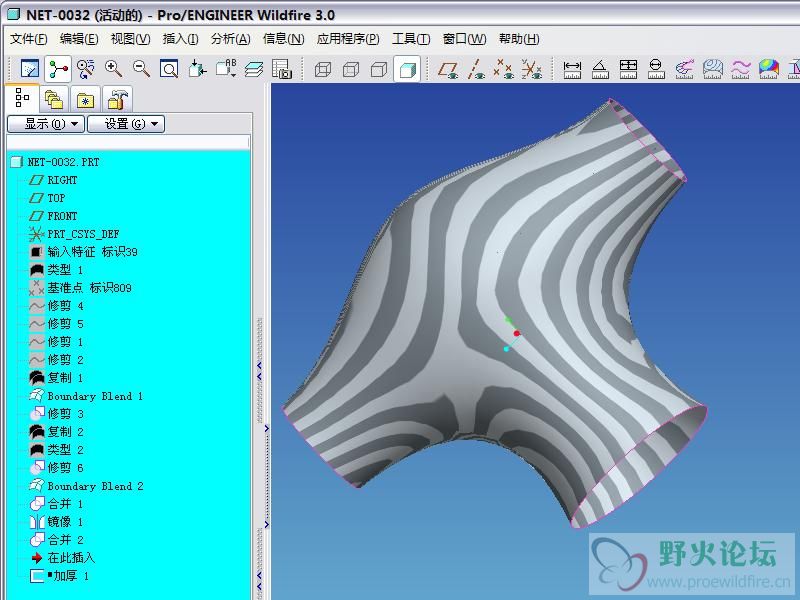The height and width of the screenshot is (600, 800).
Task: Open the Shaded Curvature rainbow icon
Action: point(768,68)
